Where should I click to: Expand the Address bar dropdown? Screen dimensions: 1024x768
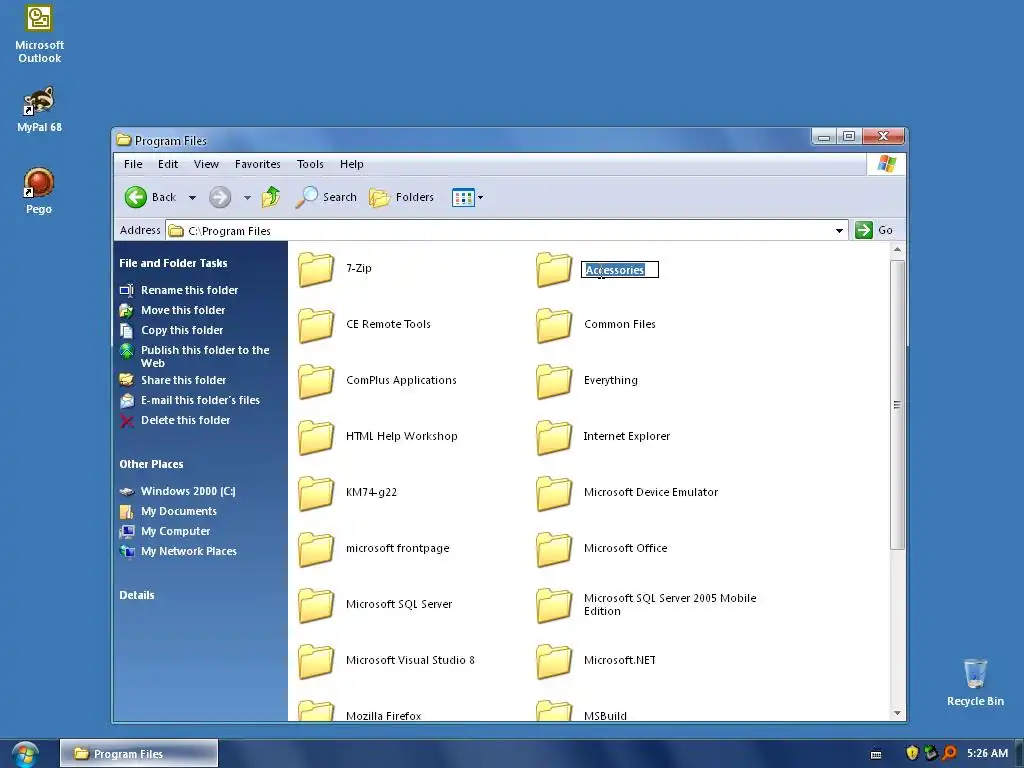point(839,231)
